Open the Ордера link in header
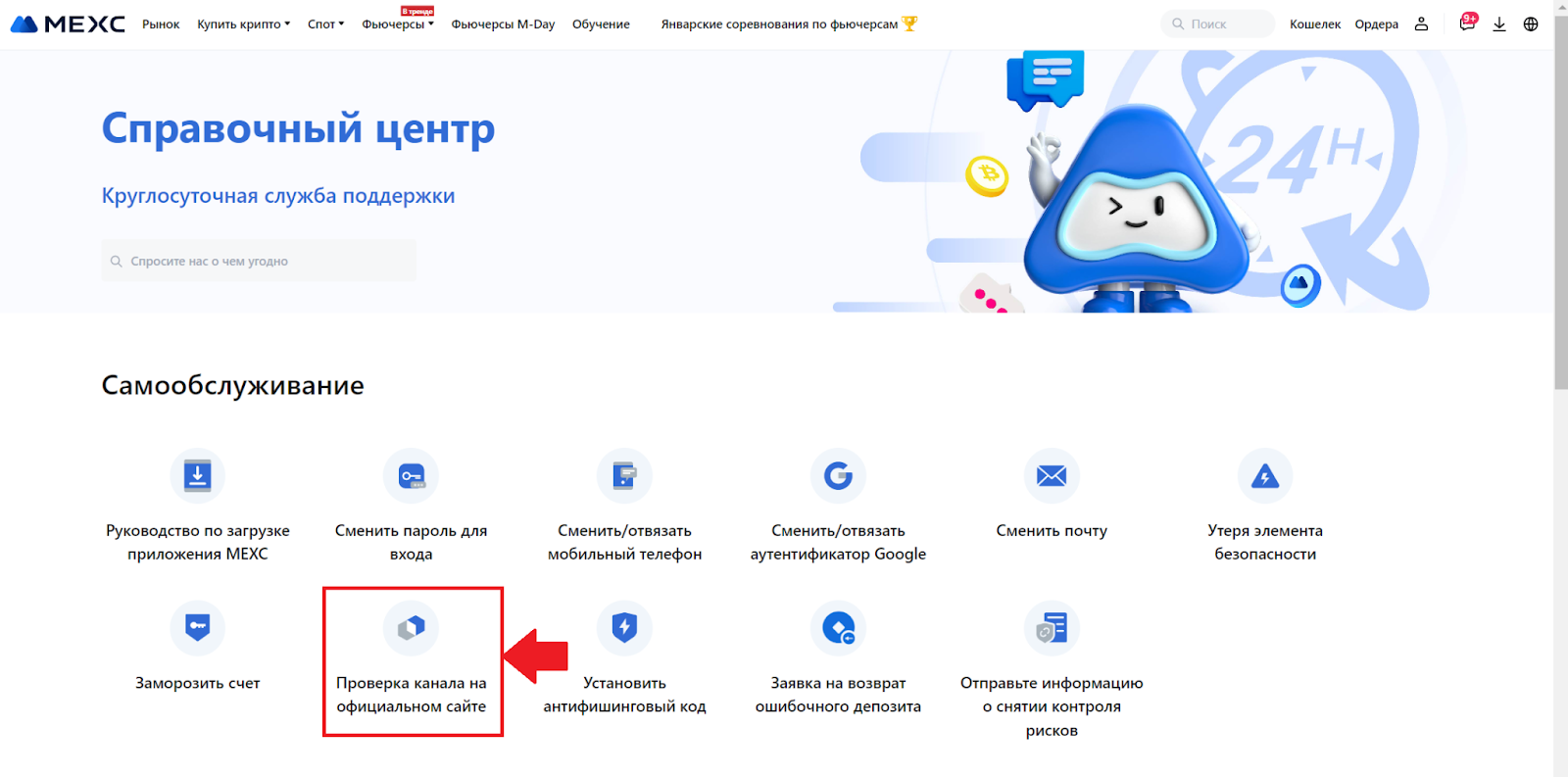 (x=1376, y=24)
